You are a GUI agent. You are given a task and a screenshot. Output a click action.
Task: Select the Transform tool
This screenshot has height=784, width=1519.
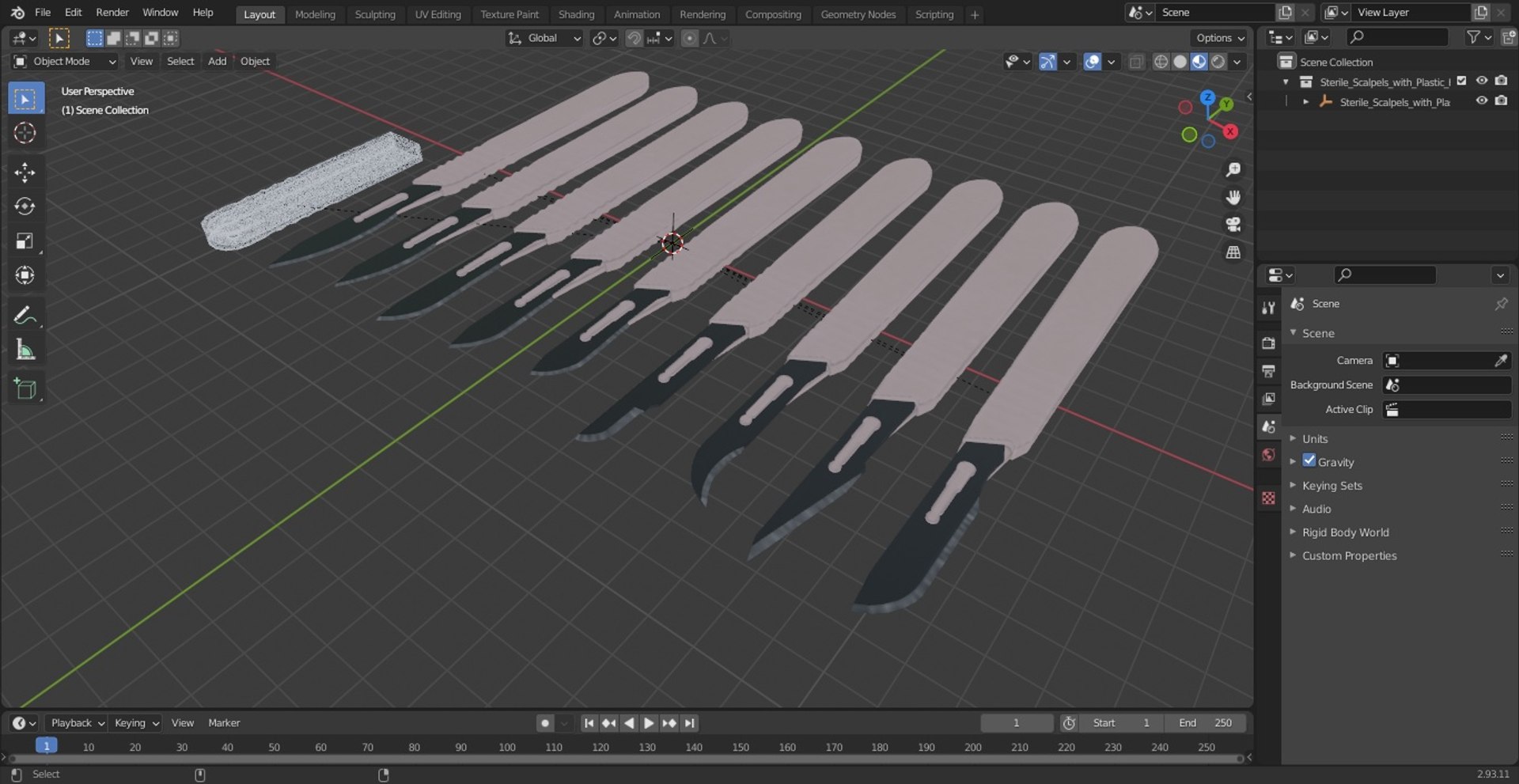25,275
